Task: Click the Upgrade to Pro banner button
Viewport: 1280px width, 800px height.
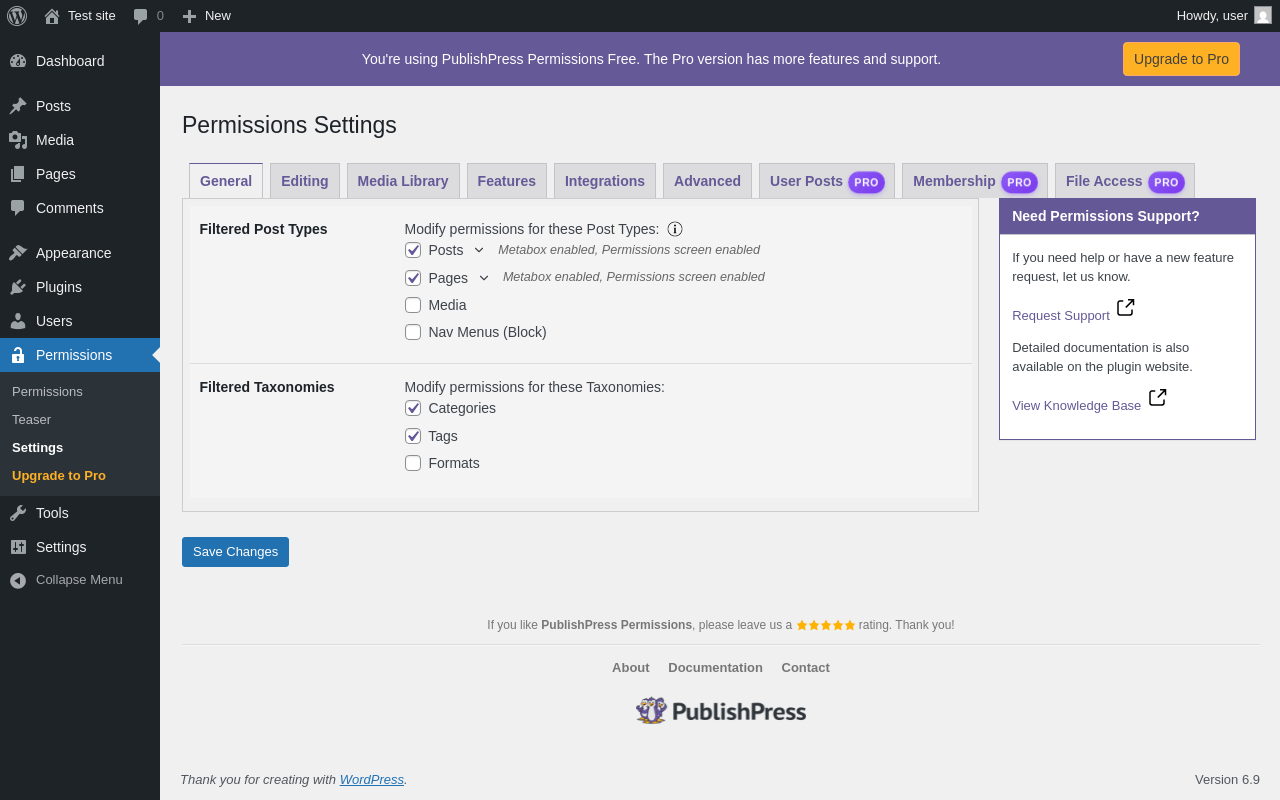Action: point(1181,59)
